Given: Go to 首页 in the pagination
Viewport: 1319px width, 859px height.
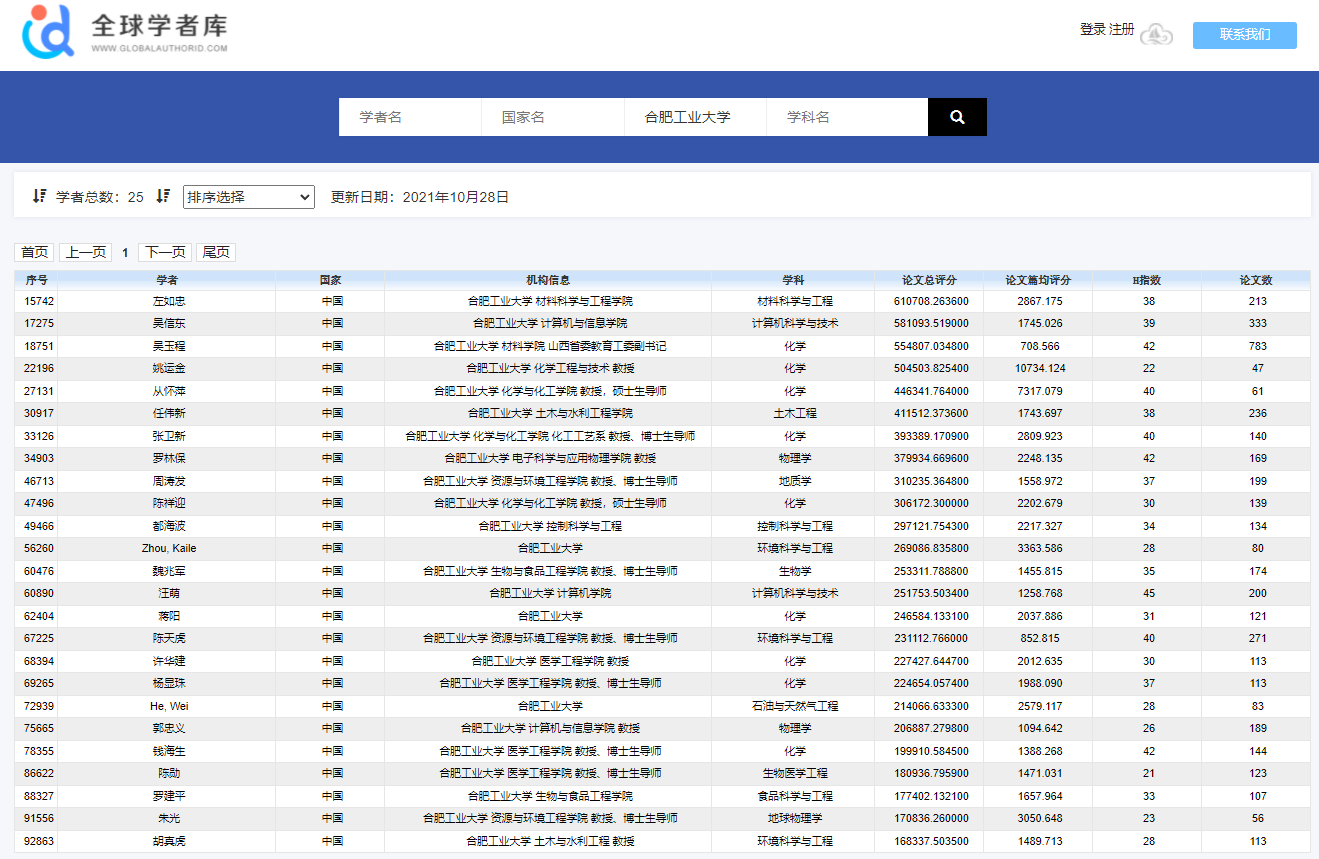Looking at the screenshot, I should (35, 252).
